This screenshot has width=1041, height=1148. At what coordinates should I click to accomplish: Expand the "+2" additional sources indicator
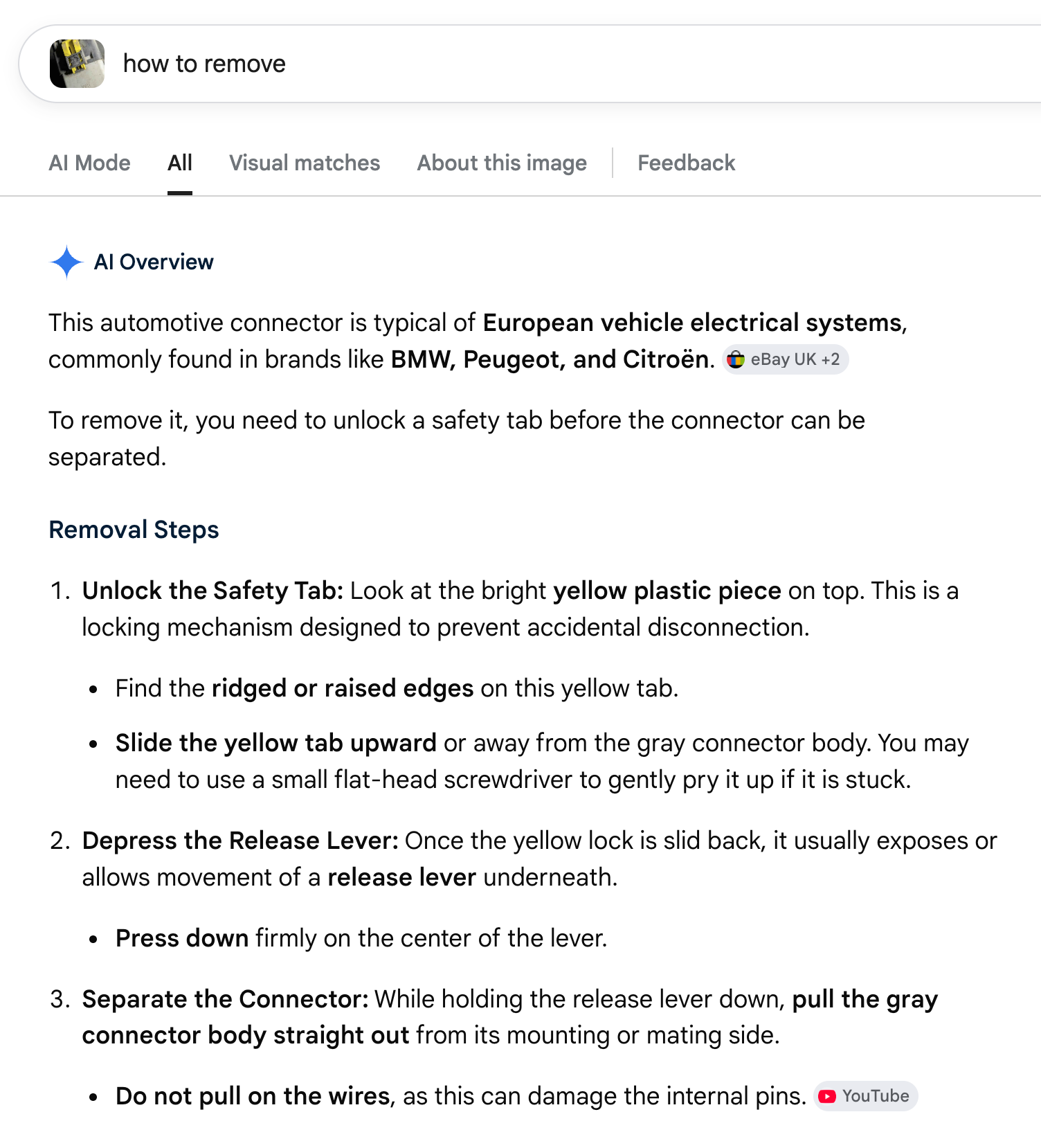click(831, 360)
